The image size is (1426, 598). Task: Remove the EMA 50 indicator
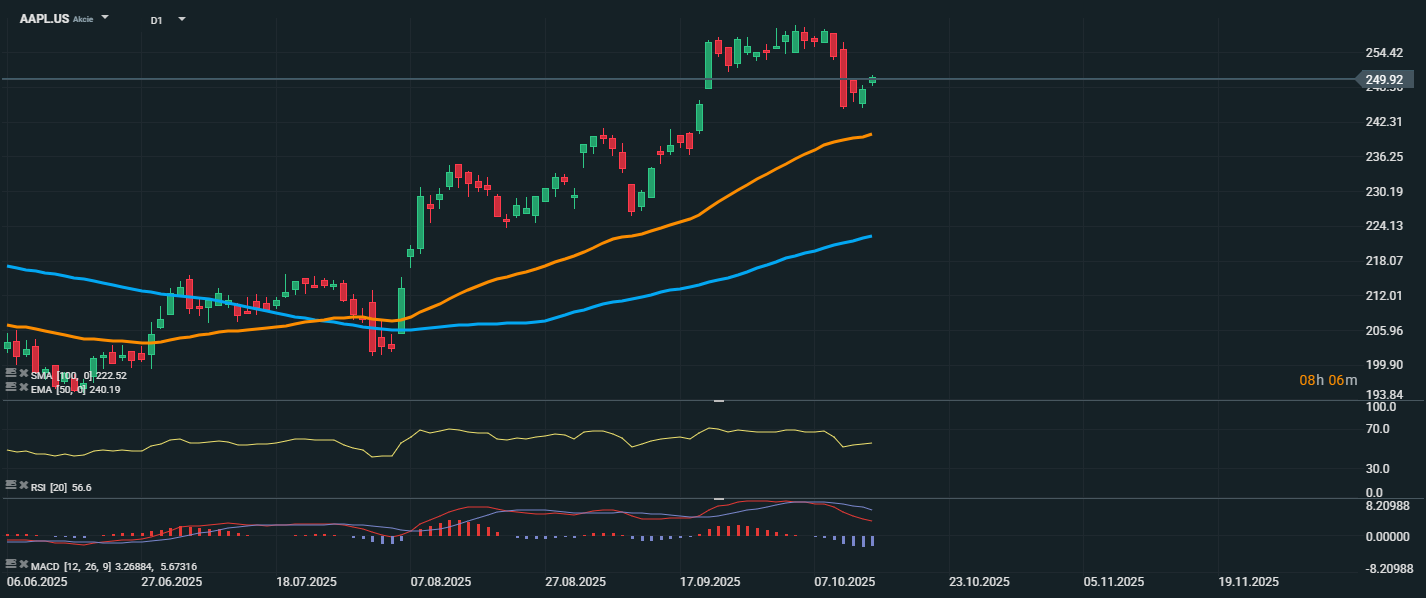click(x=22, y=386)
